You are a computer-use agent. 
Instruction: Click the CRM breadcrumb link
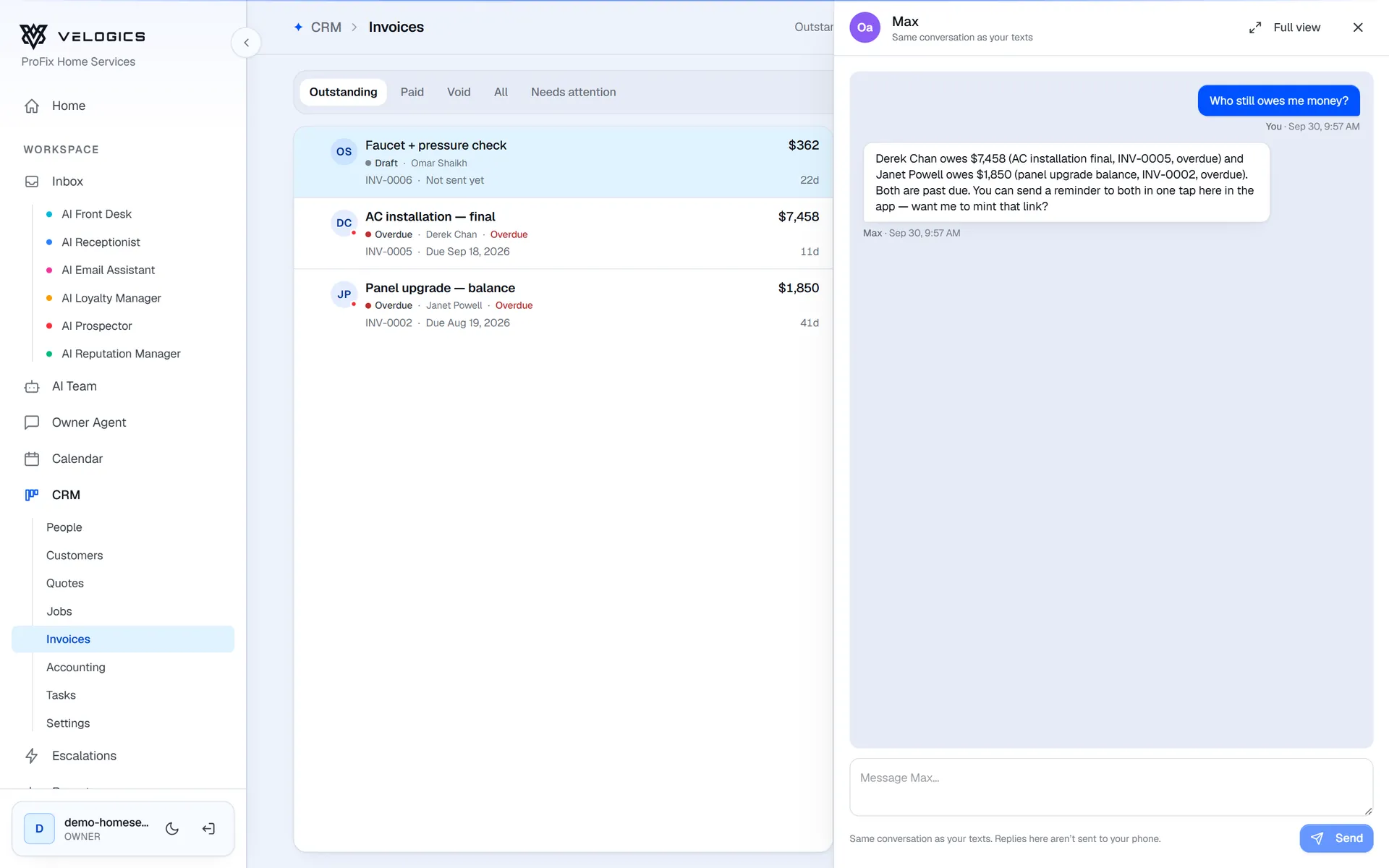point(326,27)
